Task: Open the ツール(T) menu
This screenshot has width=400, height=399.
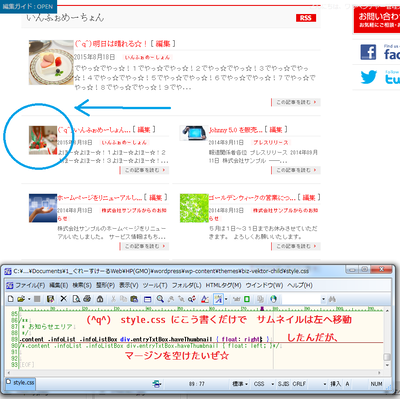Action: coord(155,285)
